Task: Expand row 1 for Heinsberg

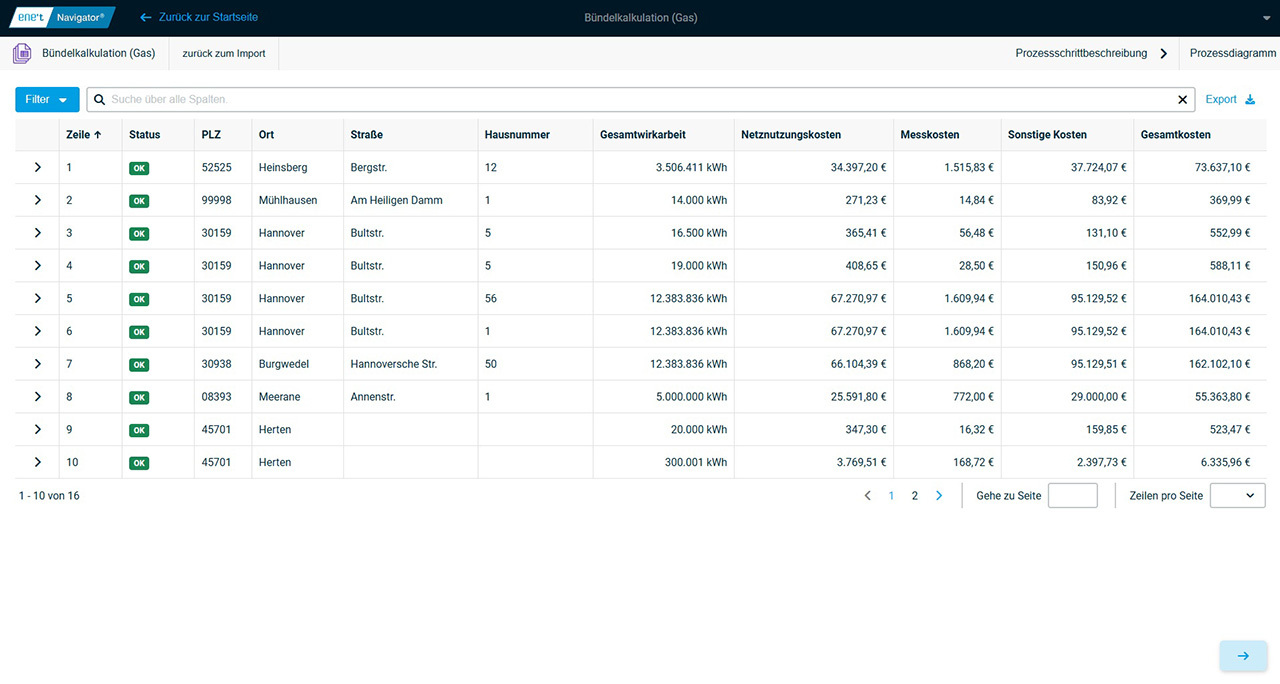Action: coord(38,168)
